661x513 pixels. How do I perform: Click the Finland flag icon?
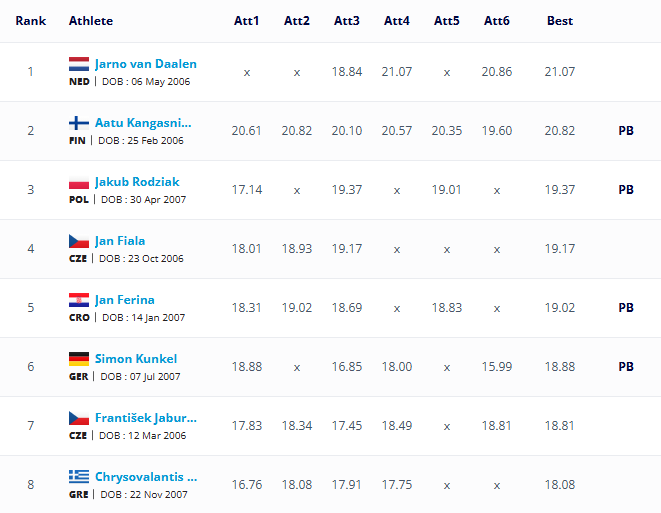(79, 123)
